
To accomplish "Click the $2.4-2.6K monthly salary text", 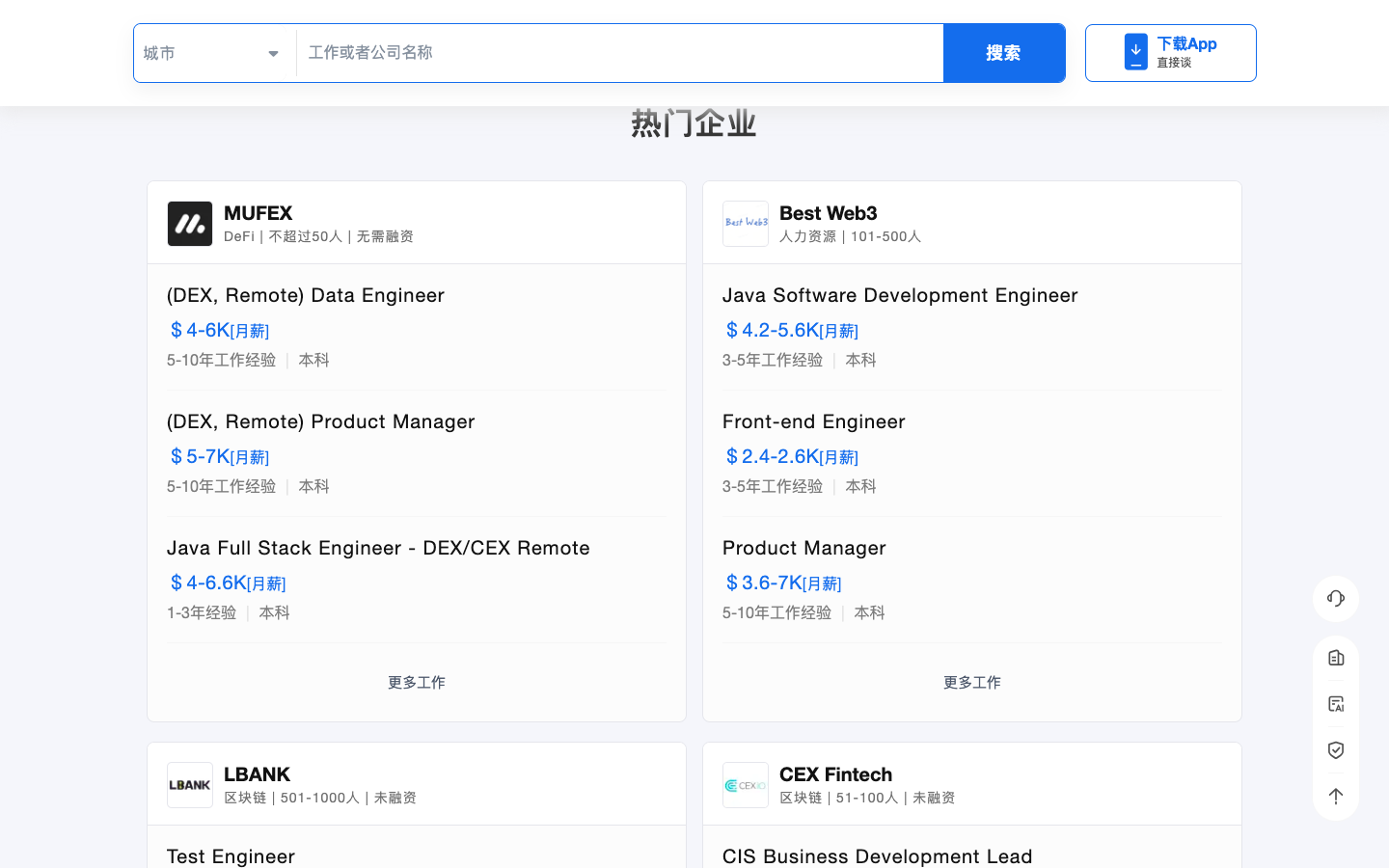I will pos(791,456).
